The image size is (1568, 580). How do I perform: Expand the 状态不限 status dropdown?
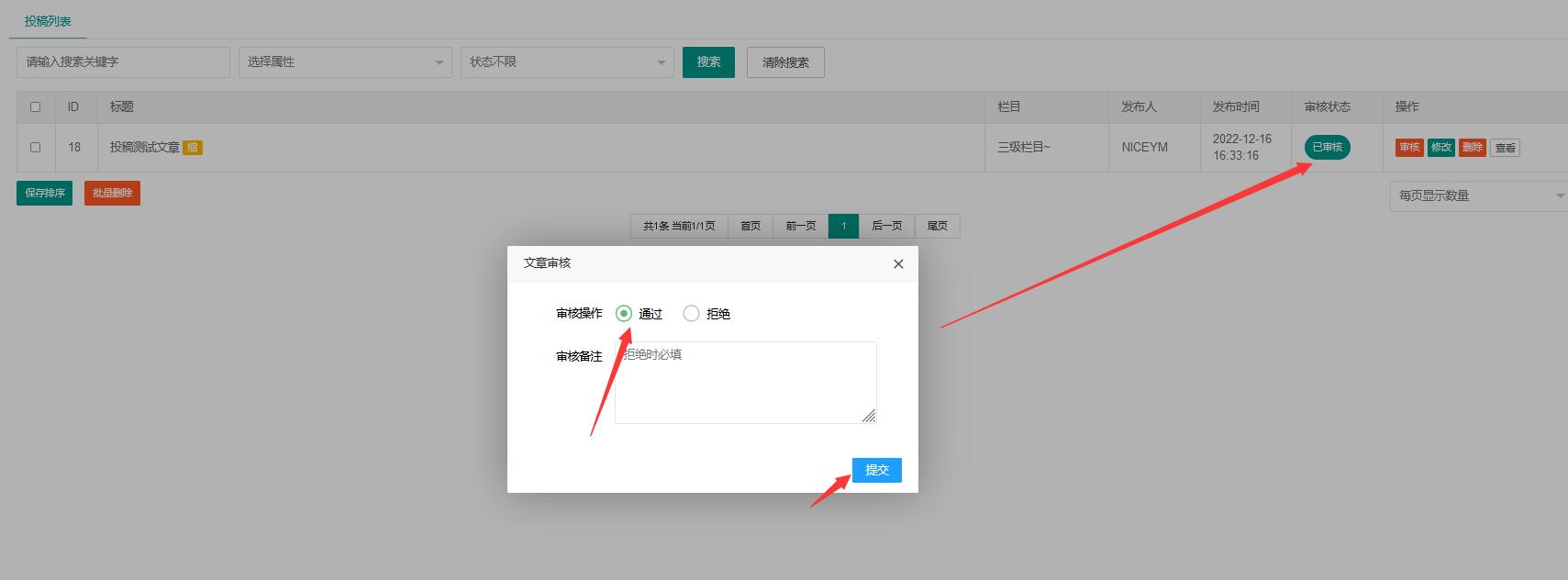(x=567, y=62)
